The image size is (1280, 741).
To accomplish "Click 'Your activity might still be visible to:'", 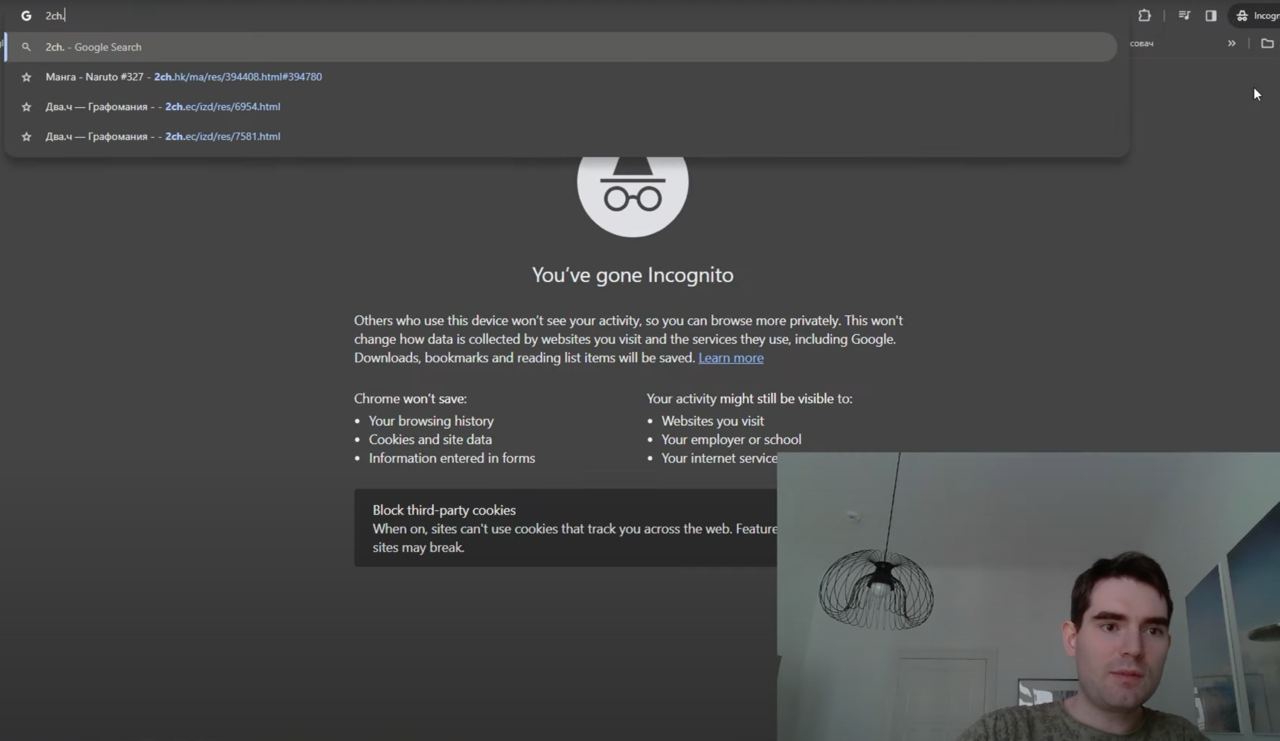I will click(x=749, y=399).
